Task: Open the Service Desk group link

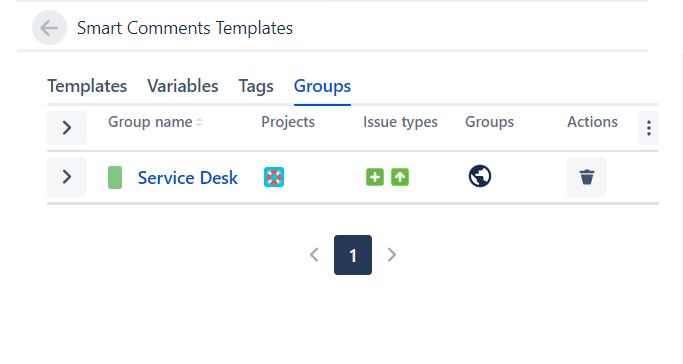Action: [188, 178]
